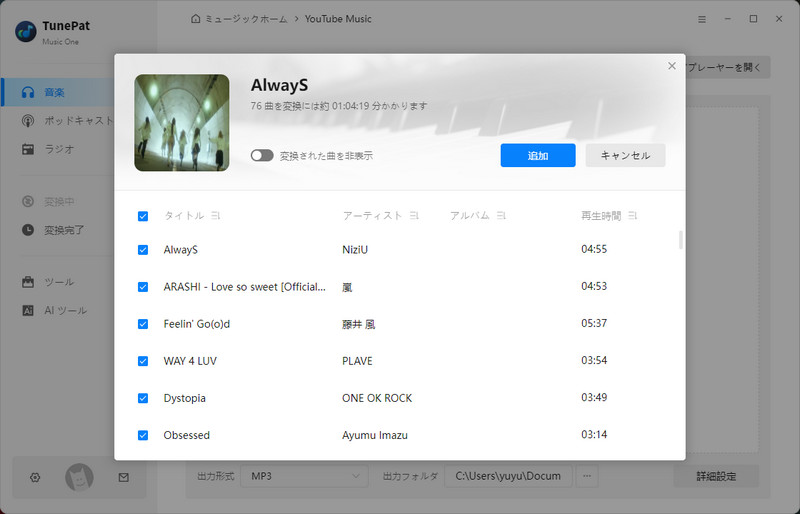800x514 pixels.
Task: Select the Ayumu Imazu artist cell
Action: tap(375, 435)
